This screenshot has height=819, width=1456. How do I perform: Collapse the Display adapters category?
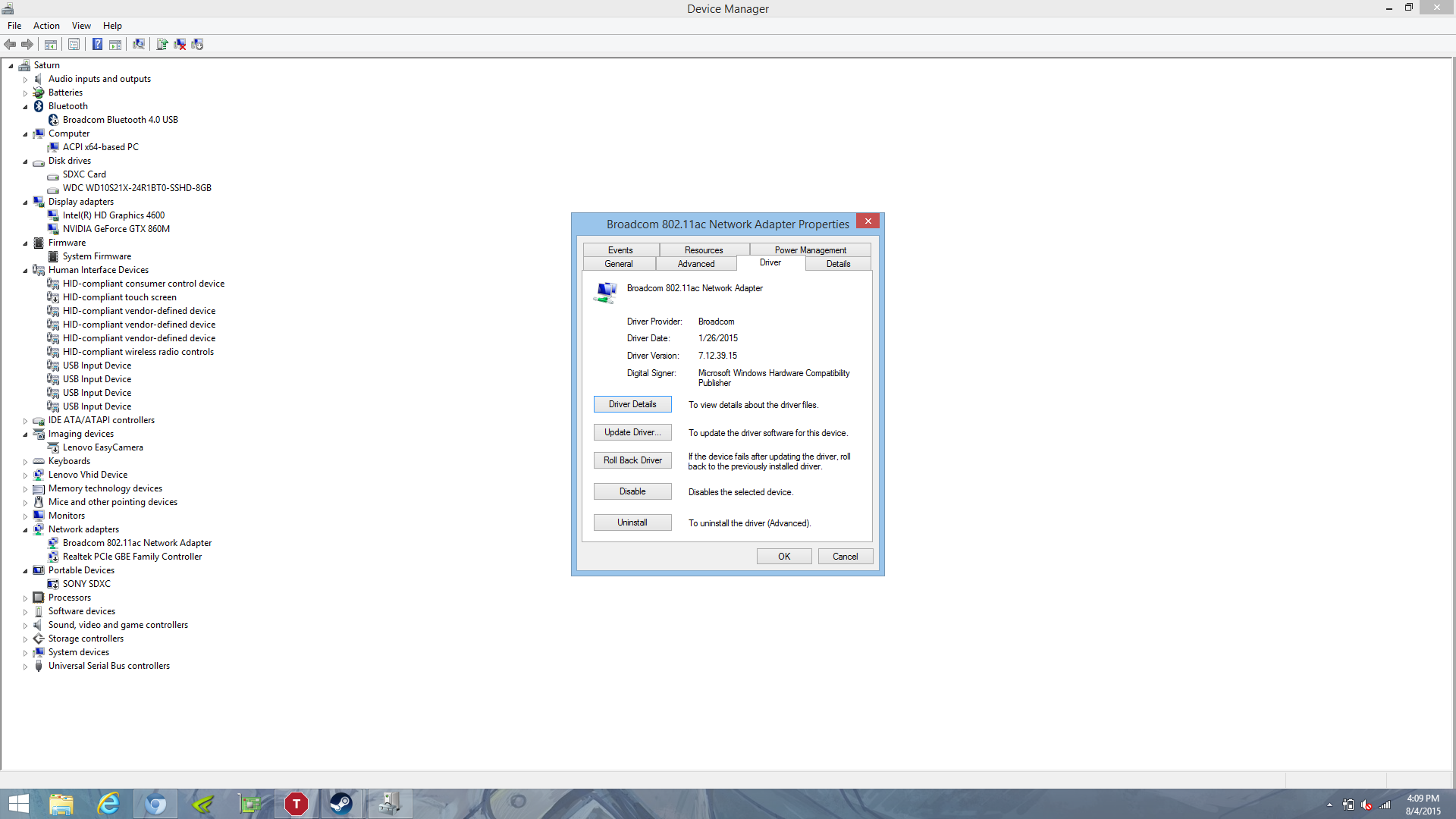pyautogui.click(x=25, y=202)
